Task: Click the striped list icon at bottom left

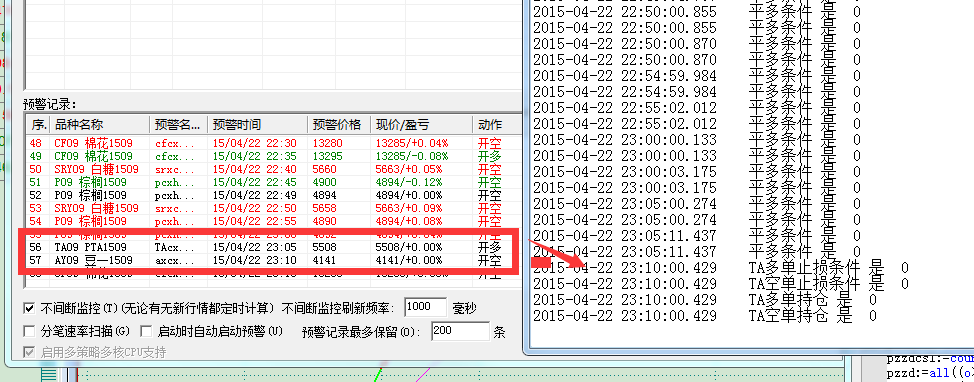Action: pos(48,375)
